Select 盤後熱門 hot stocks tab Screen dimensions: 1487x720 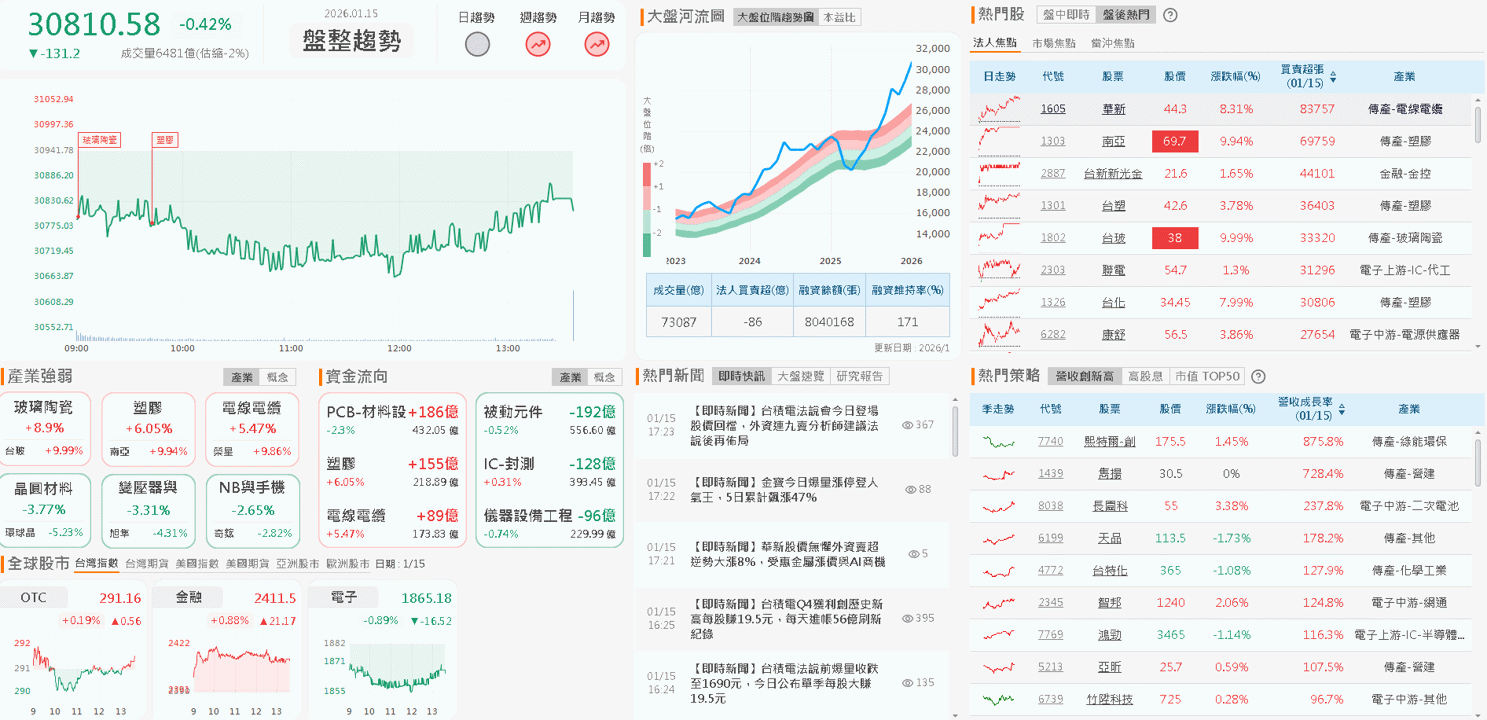(1125, 15)
